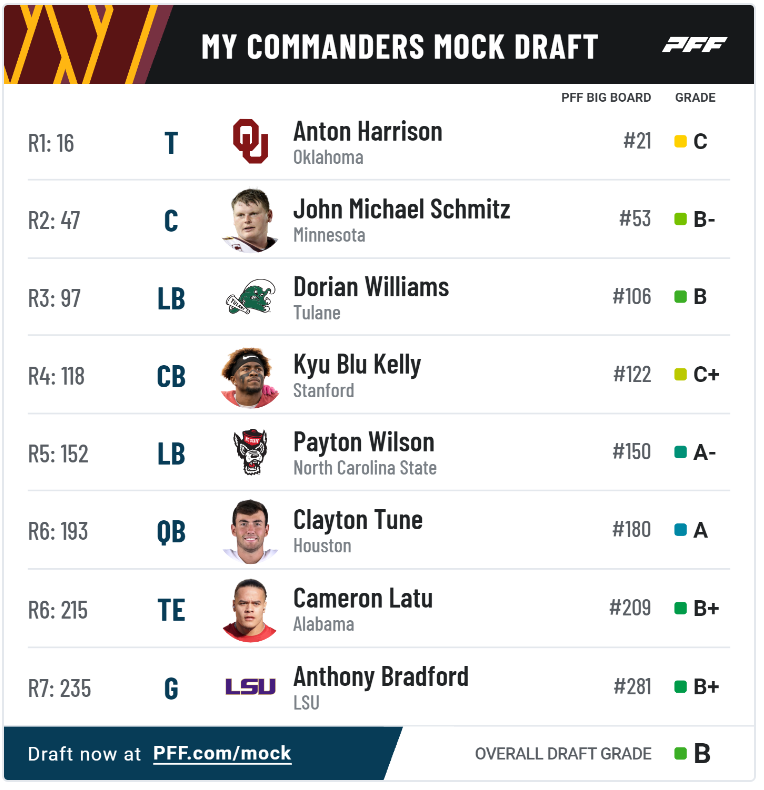Click John Michael Schmitz's headshot
Screen dimensions: 764x790
coord(250,220)
